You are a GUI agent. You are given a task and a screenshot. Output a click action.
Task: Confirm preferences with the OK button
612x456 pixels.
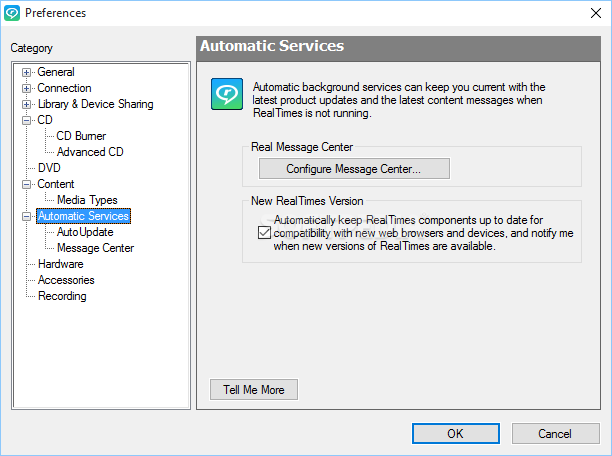(x=455, y=433)
